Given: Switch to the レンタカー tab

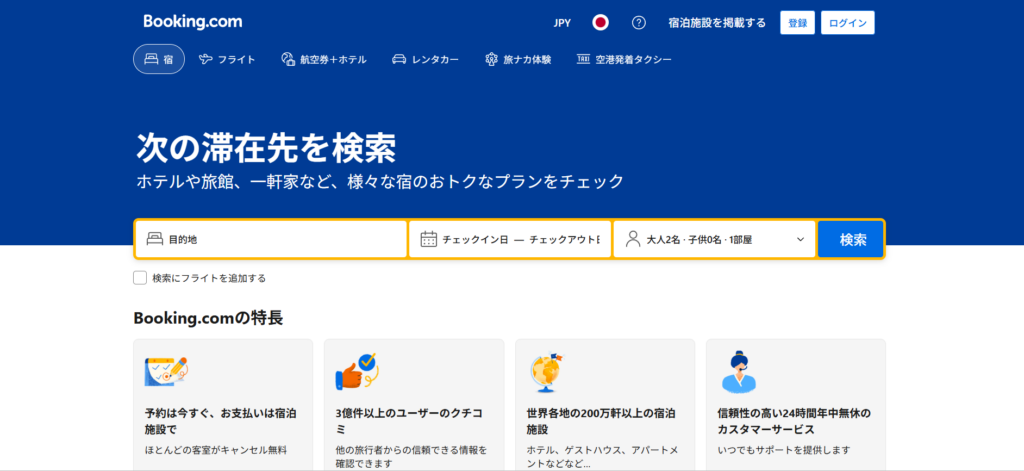Looking at the screenshot, I should coord(425,59).
